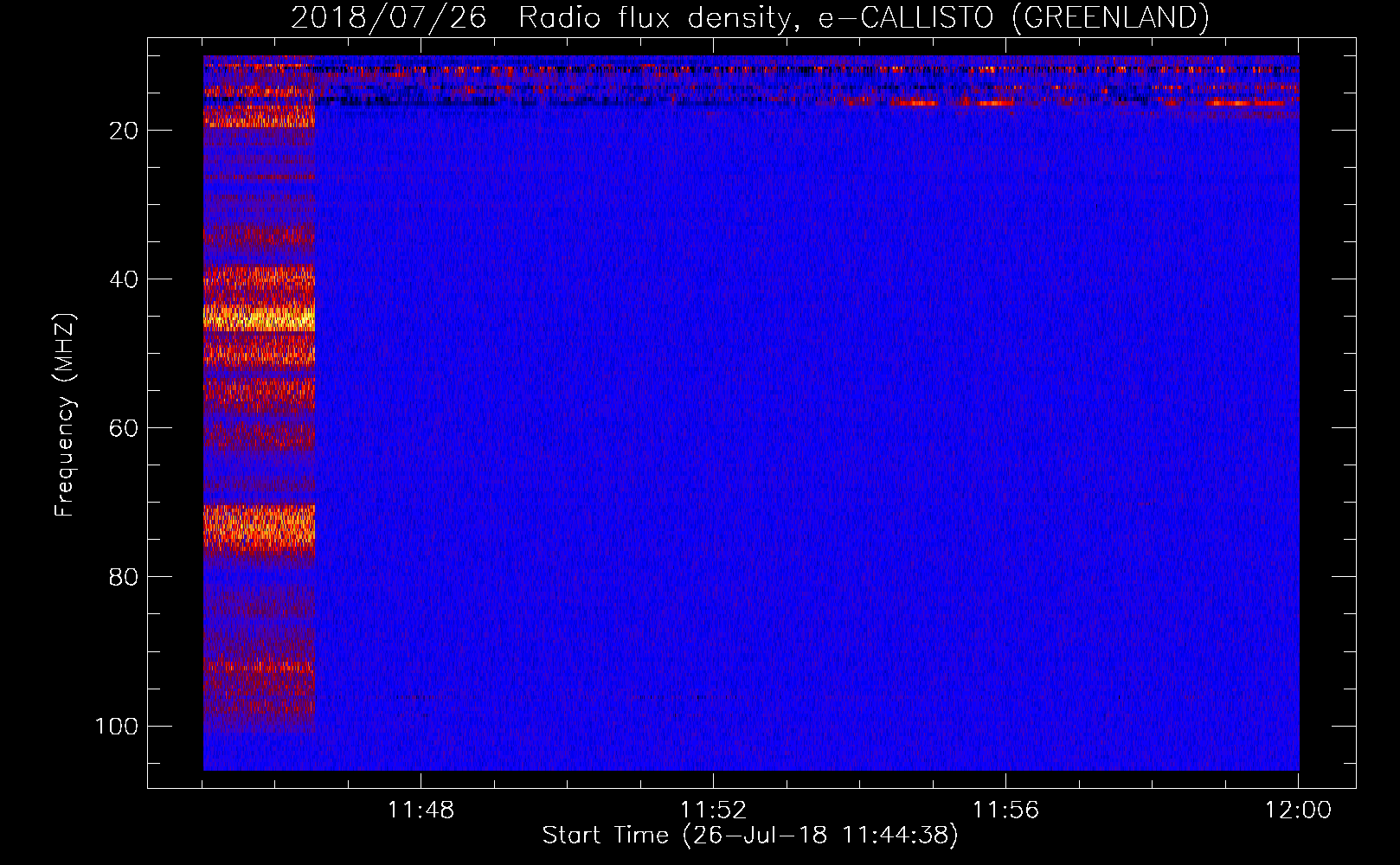Image resolution: width=1400 pixels, height=865 pixels.
Task: Click the date "2018/07/26" in the title
Action: (x=389, y=17)
